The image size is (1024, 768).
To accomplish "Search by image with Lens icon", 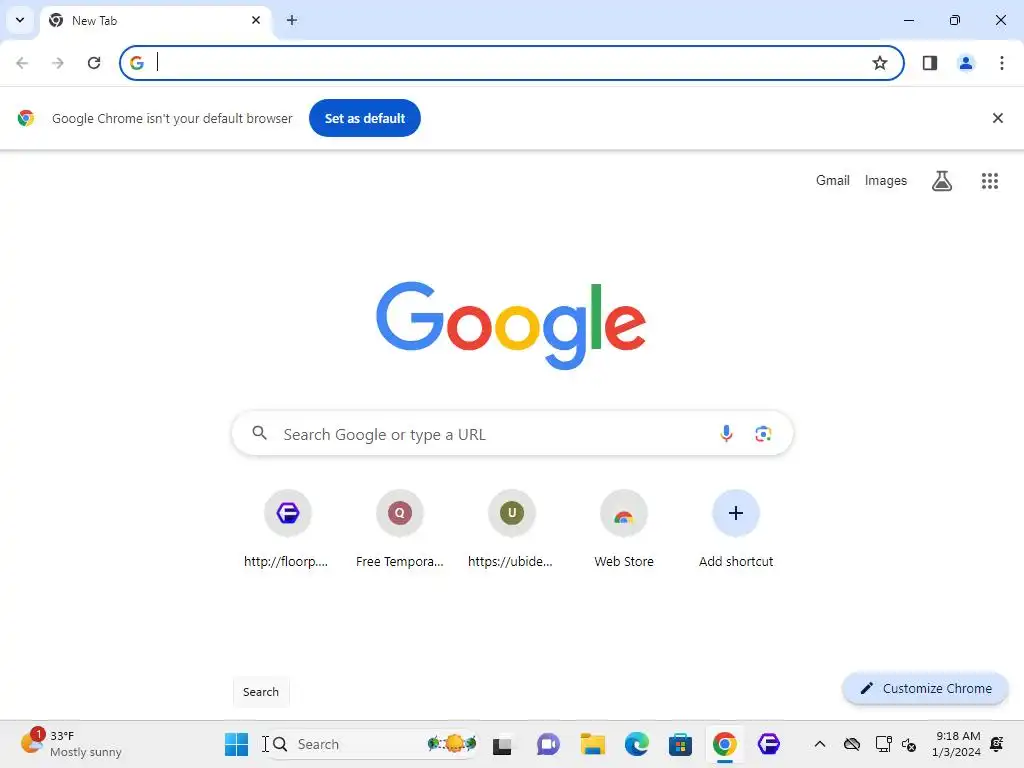I will [x=763, y=434].
